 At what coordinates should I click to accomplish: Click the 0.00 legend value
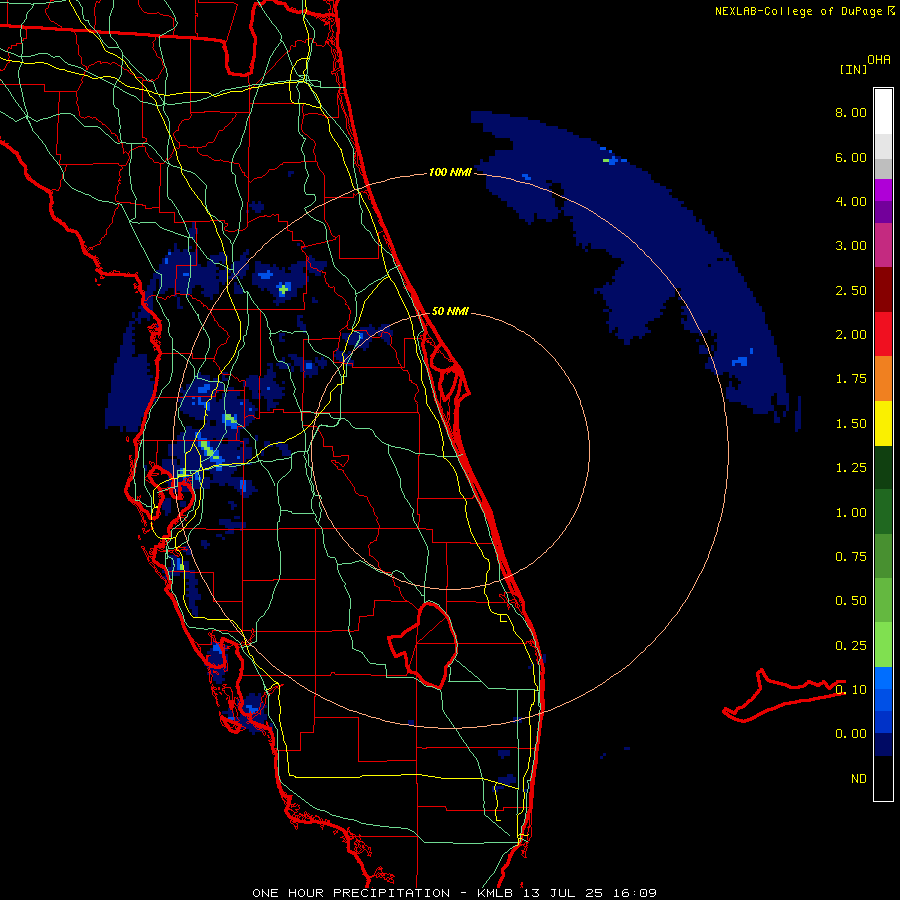click(x=851, y=734)
